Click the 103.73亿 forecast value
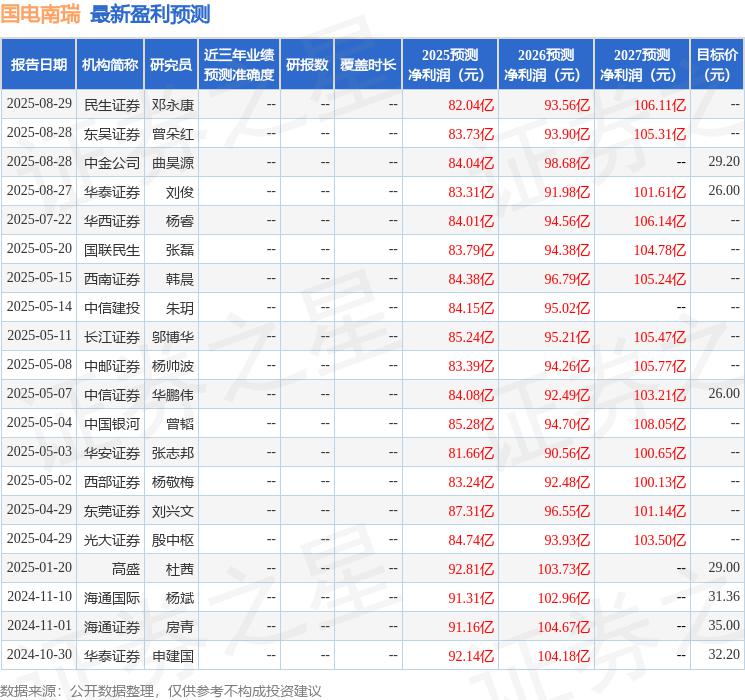This screenshot has height=700, width=745. pyautogui.click(x=564, y=569)
